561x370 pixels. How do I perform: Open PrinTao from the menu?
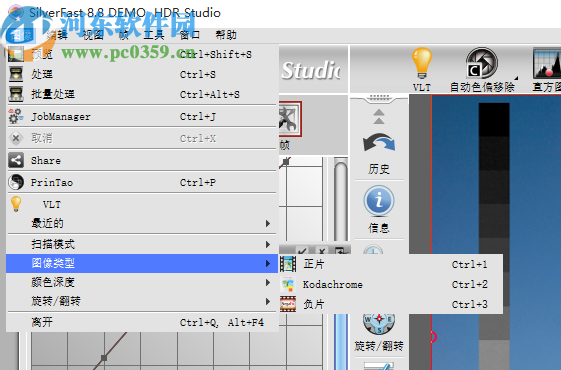pyautogui.click(x=142, y=182)
